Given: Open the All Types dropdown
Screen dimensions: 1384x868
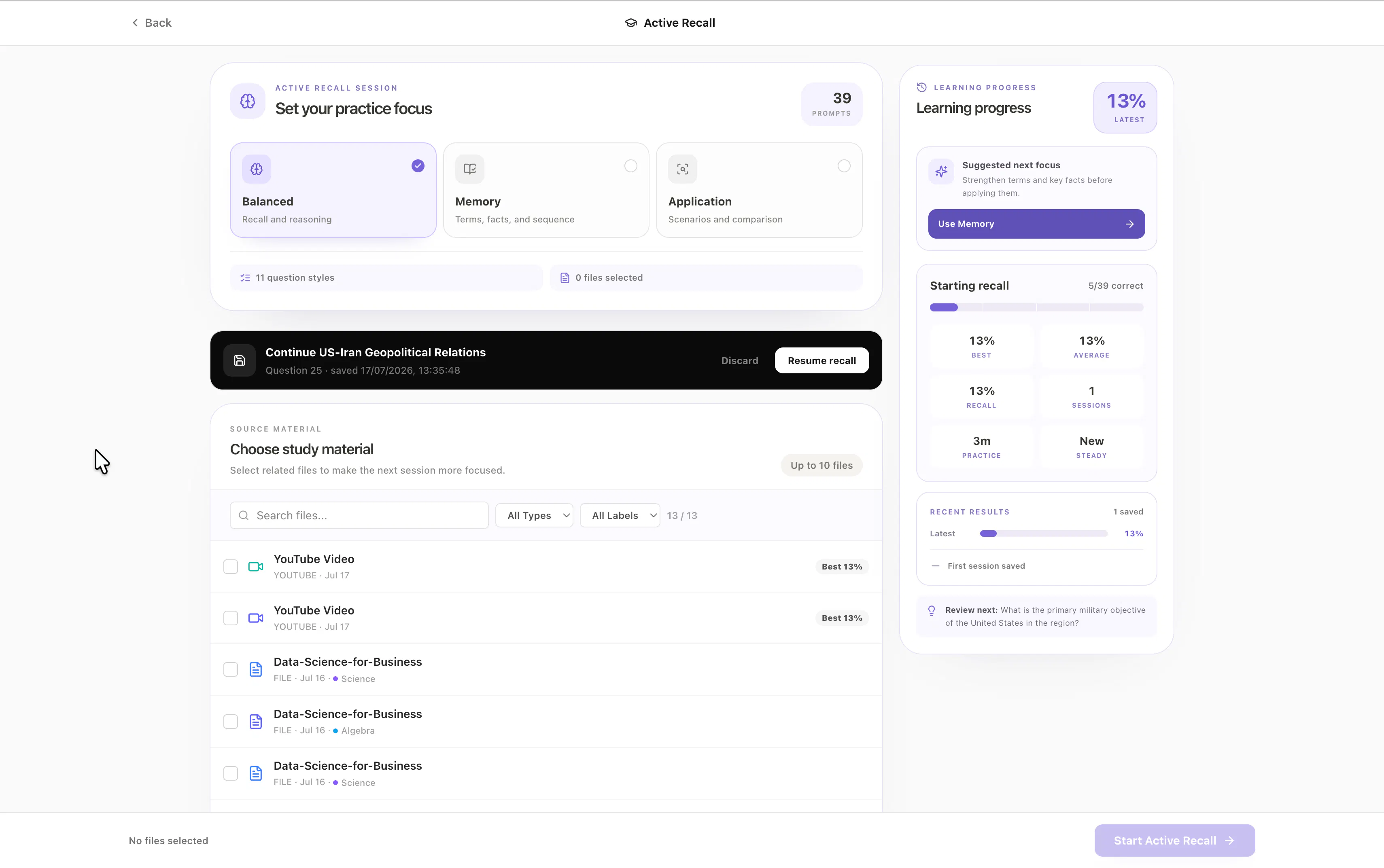Looking at the screenshot, I should coord(534,516).
